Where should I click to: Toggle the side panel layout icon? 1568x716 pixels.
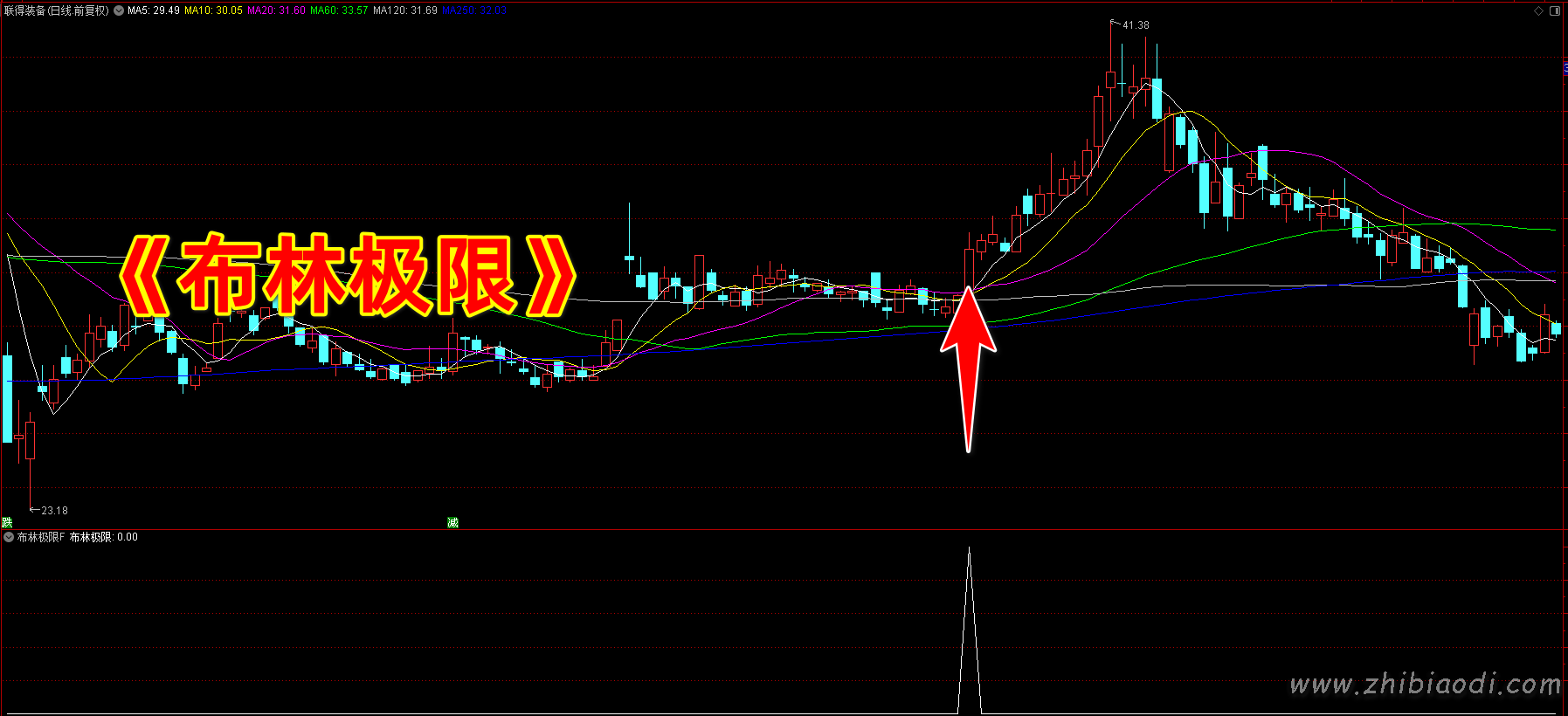click(x=1555, y=11)
